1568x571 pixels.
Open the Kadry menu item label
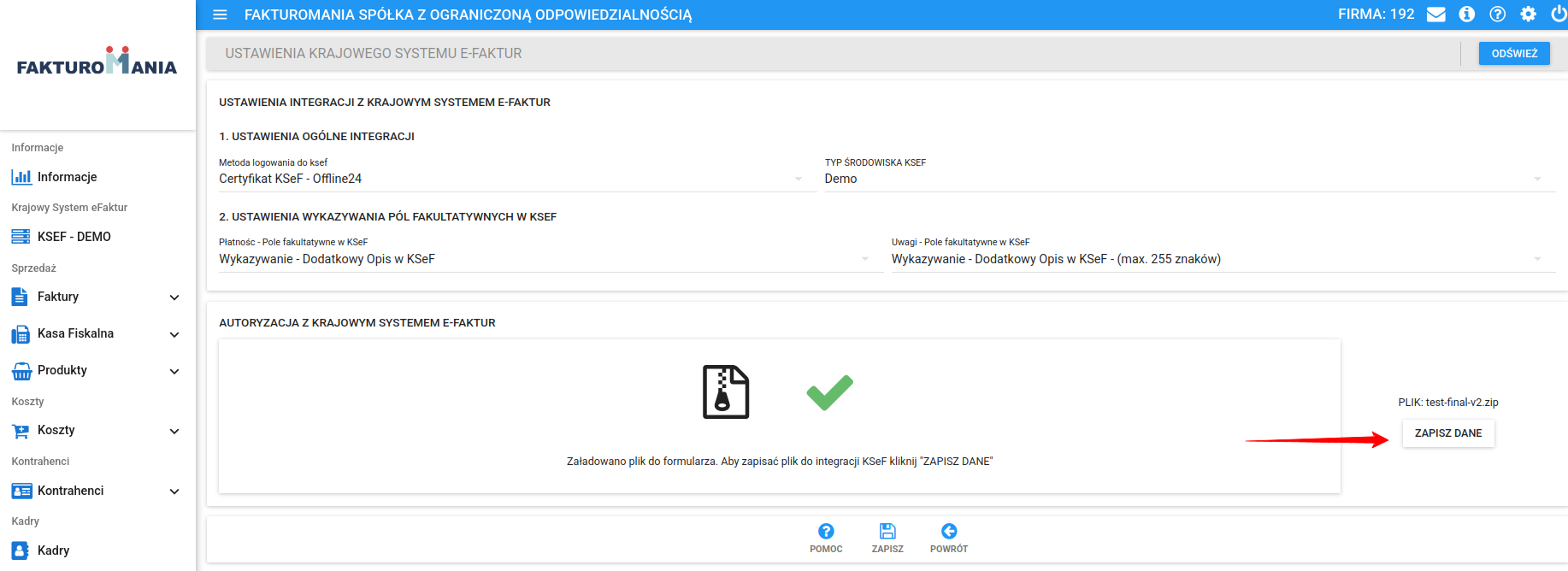53,550
